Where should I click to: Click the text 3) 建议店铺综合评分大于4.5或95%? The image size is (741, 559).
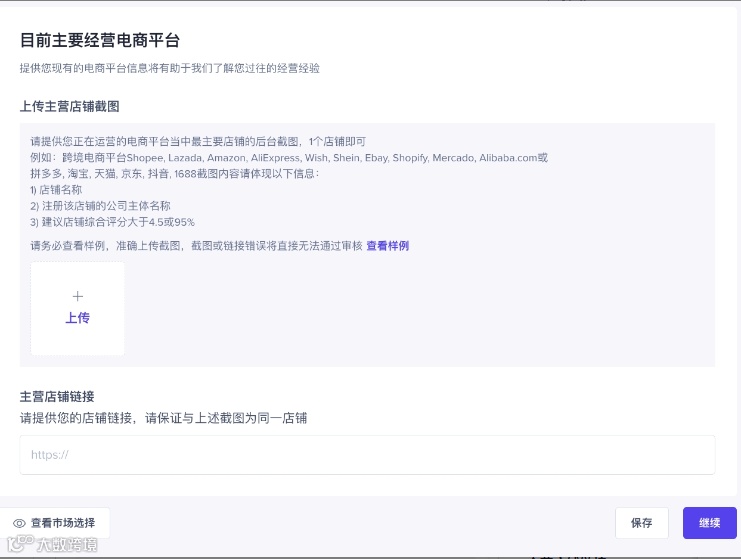[112, 222]
